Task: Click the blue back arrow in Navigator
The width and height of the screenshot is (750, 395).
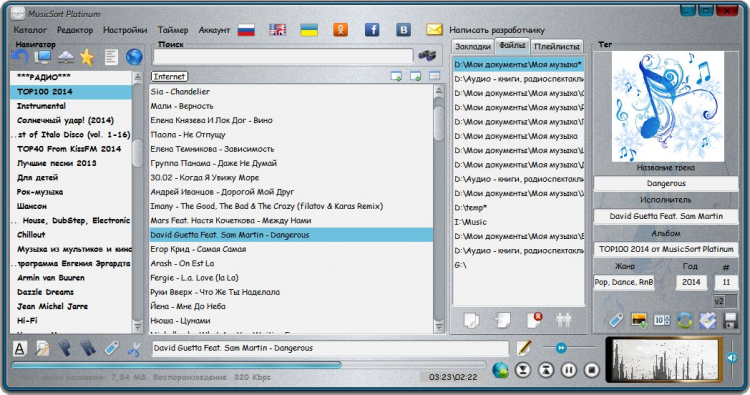Action: tap(20, 58)
